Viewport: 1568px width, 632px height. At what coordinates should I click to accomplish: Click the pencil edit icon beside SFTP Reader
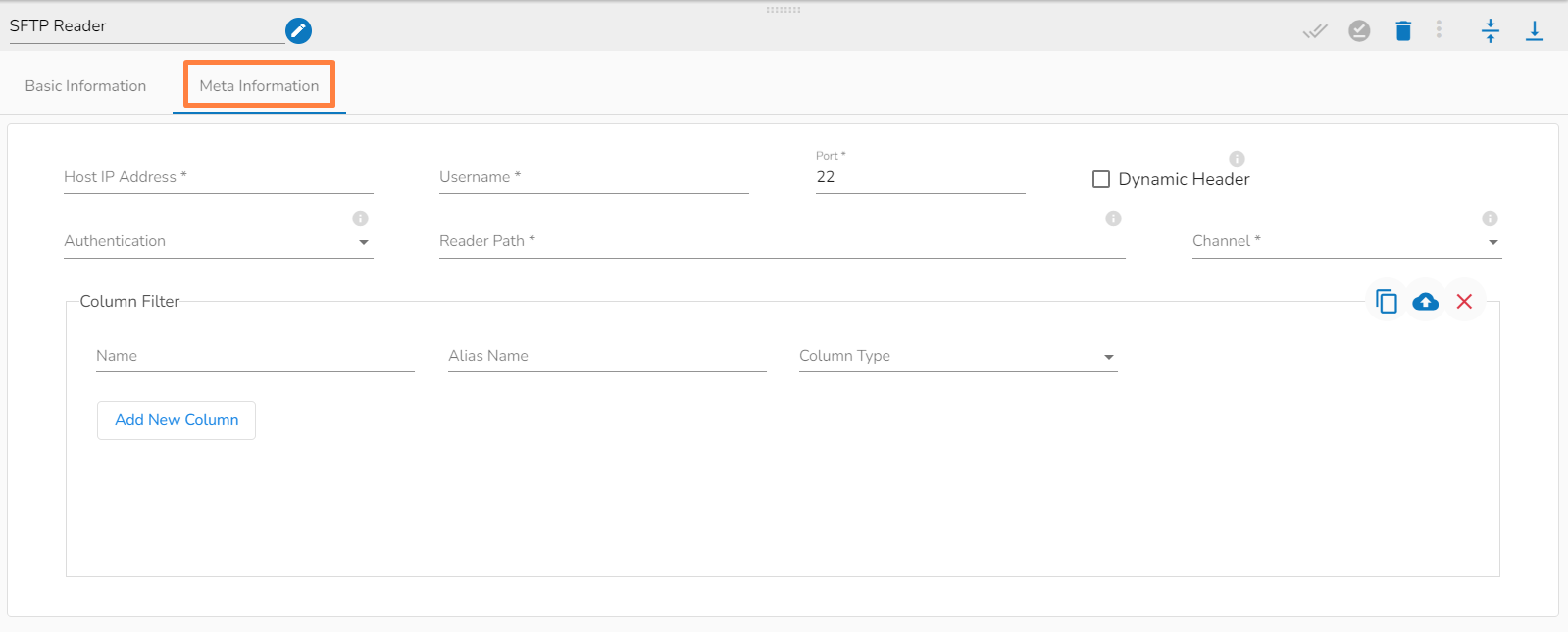point(298,30)
